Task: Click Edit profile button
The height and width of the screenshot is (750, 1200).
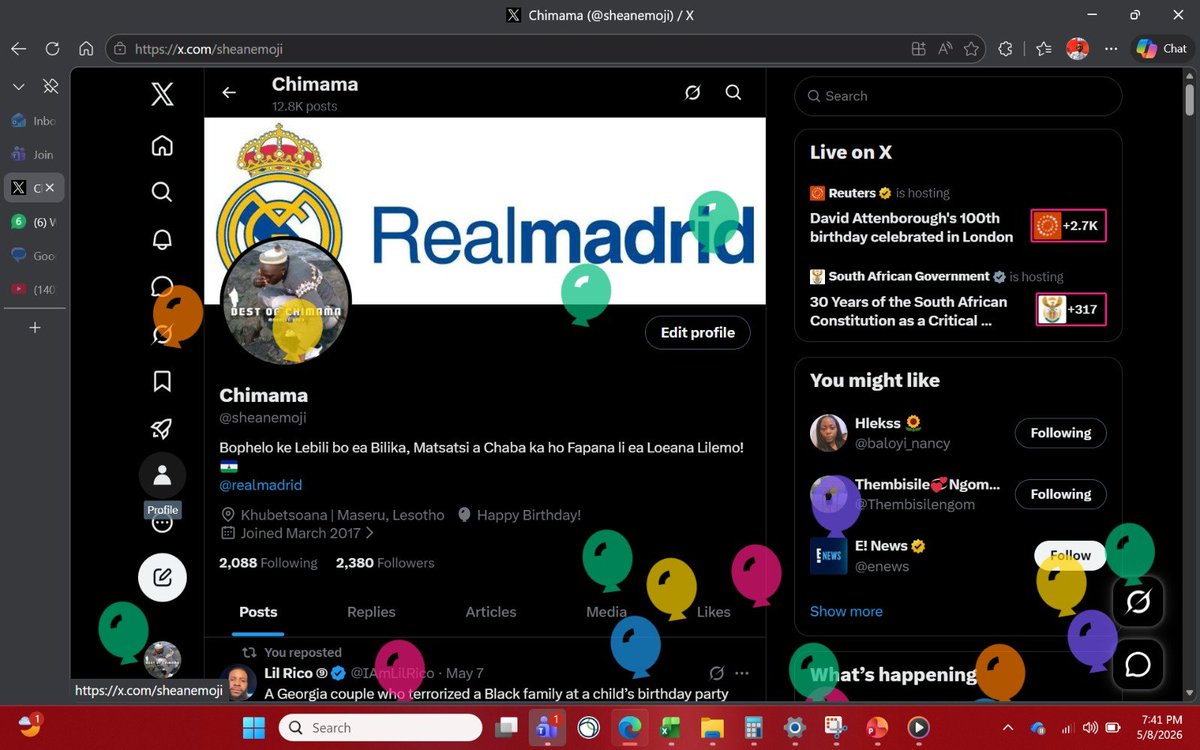Action: (x=698, y=333)
